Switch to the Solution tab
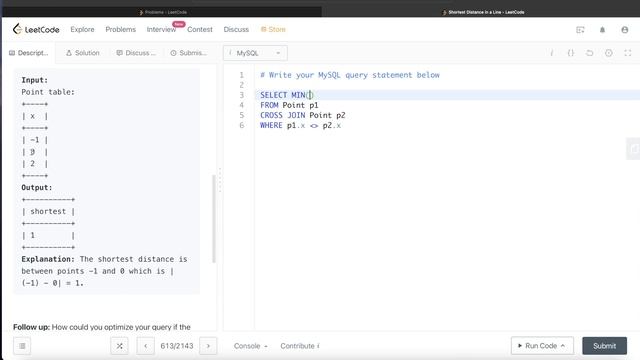This screenshot has width=640, height=360. [x=82, y=53]
